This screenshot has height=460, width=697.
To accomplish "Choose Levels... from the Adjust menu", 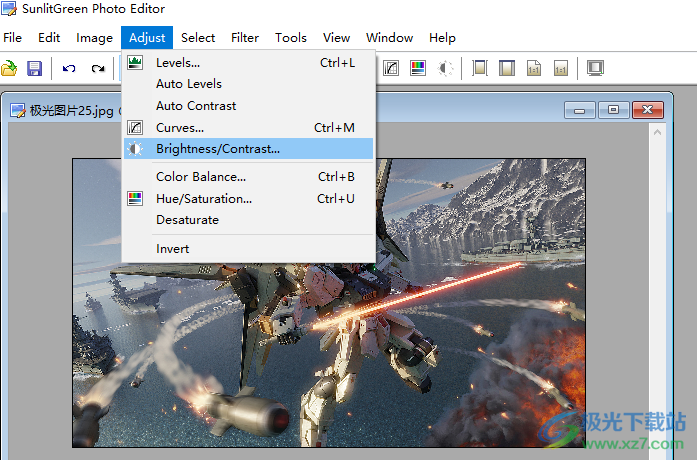I will point(248,63).
